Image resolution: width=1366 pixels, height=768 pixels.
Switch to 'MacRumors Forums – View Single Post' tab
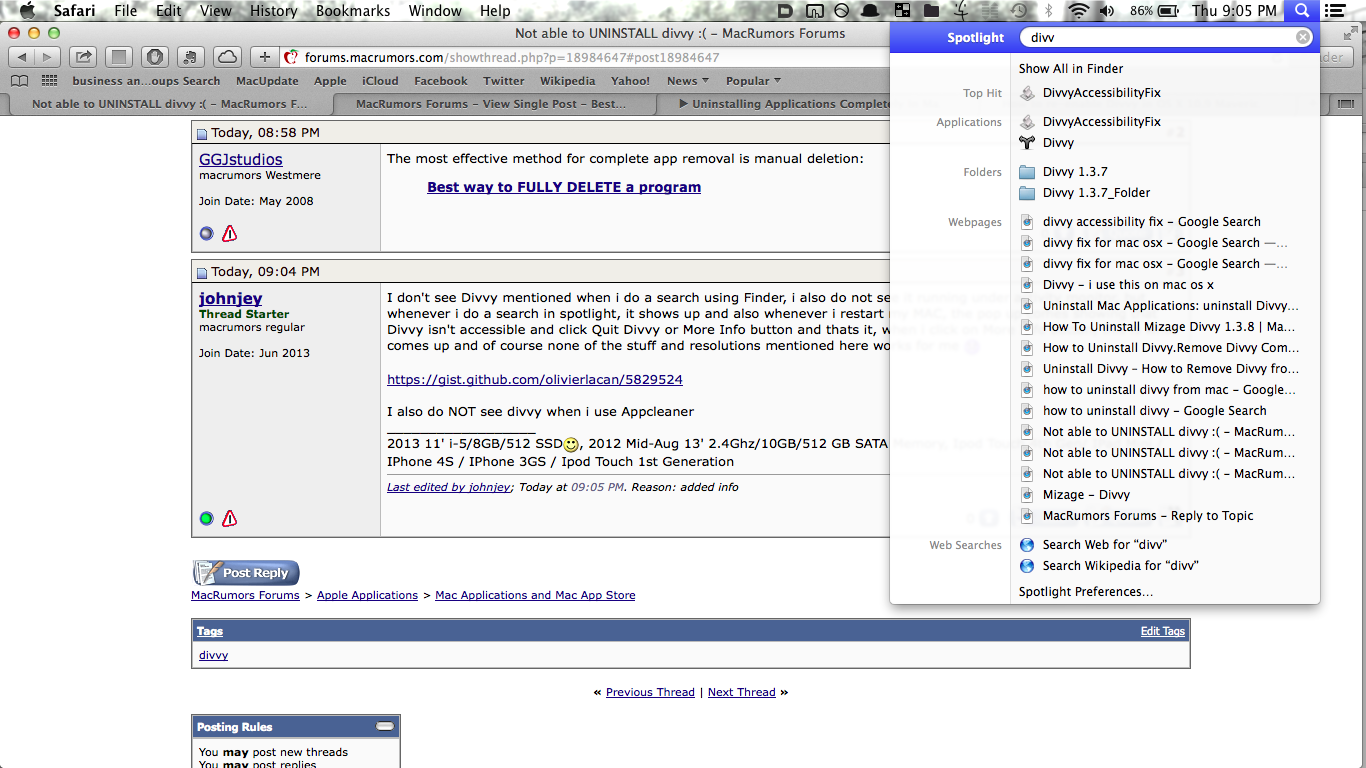click(492, 103)
